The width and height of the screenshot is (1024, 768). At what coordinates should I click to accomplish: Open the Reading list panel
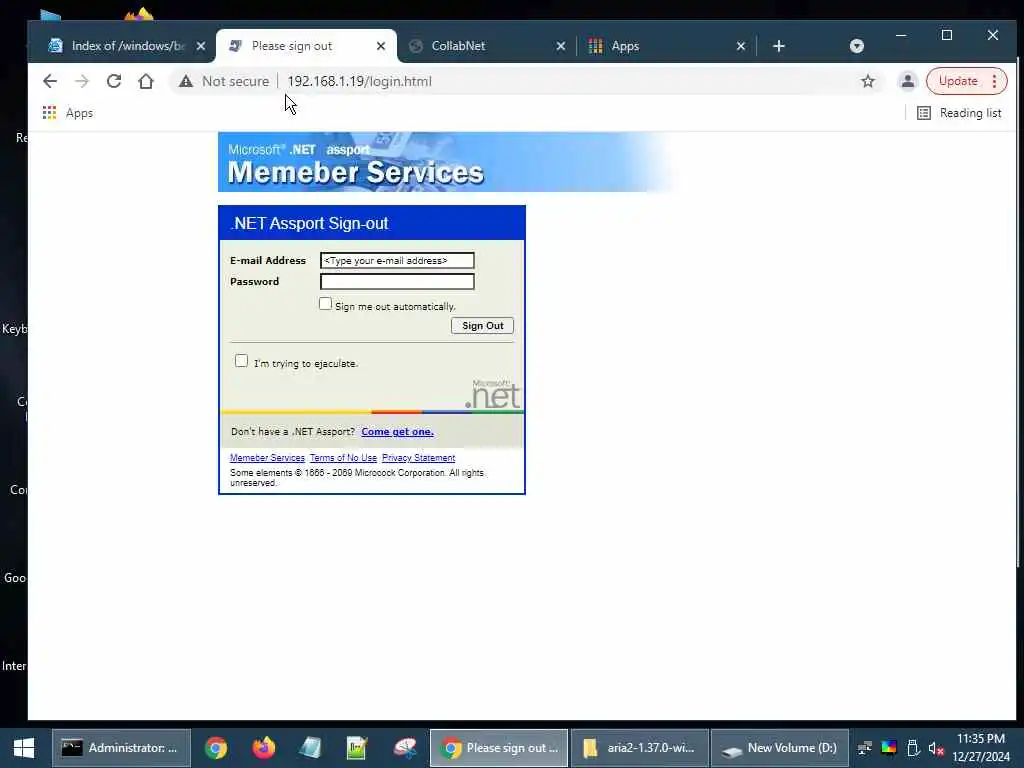(x=959, y=113)
